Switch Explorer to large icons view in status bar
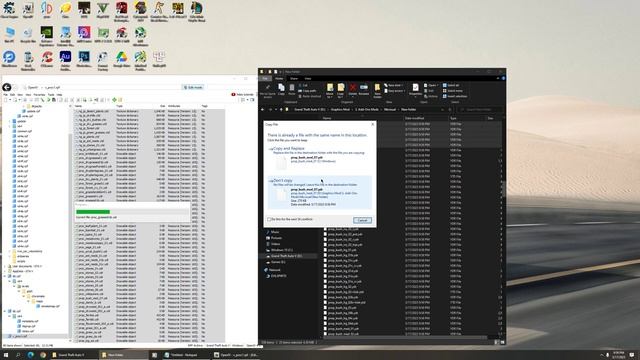Screen dimensions: 640x360 [x=502, y=342]
